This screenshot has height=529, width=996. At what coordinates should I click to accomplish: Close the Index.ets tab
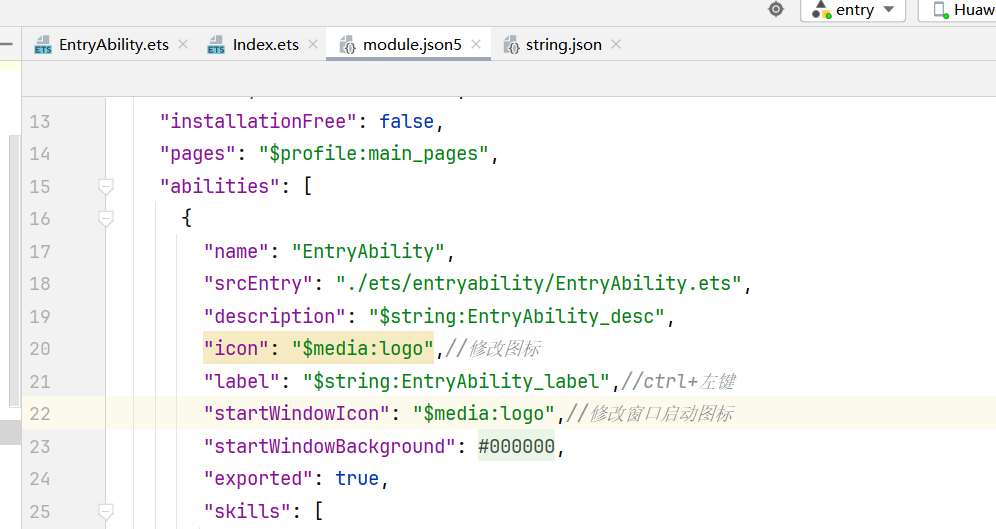click(313, 44)
